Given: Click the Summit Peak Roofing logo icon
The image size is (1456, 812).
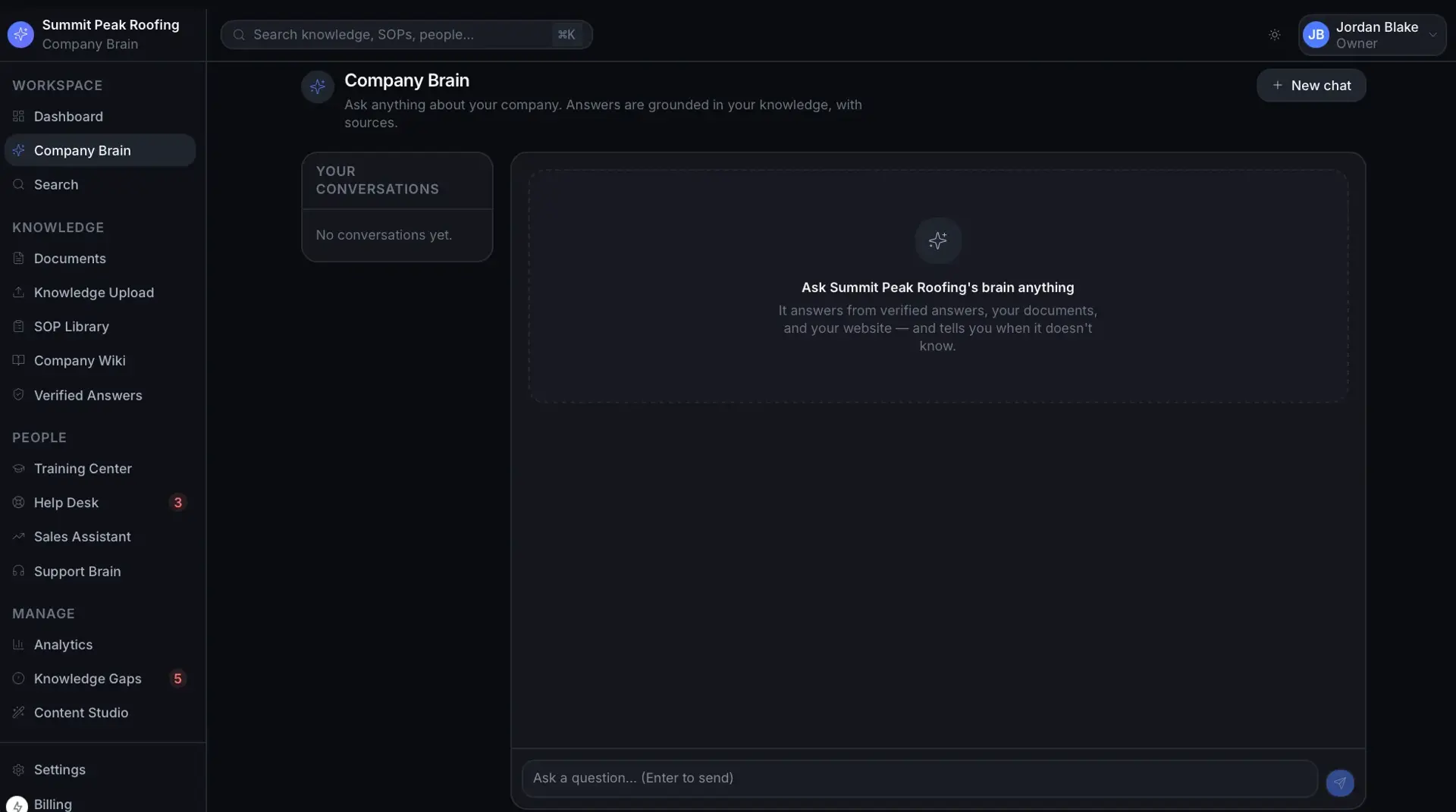Looking at the screenshot, I should (x=20, y=34).
